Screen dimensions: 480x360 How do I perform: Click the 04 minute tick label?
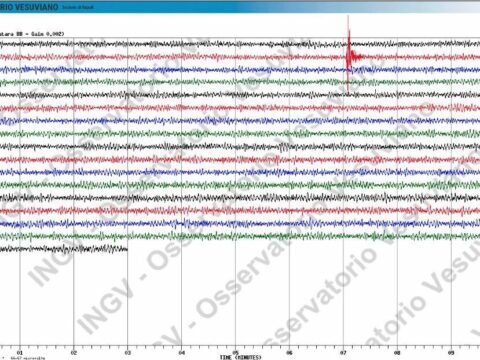182,352
